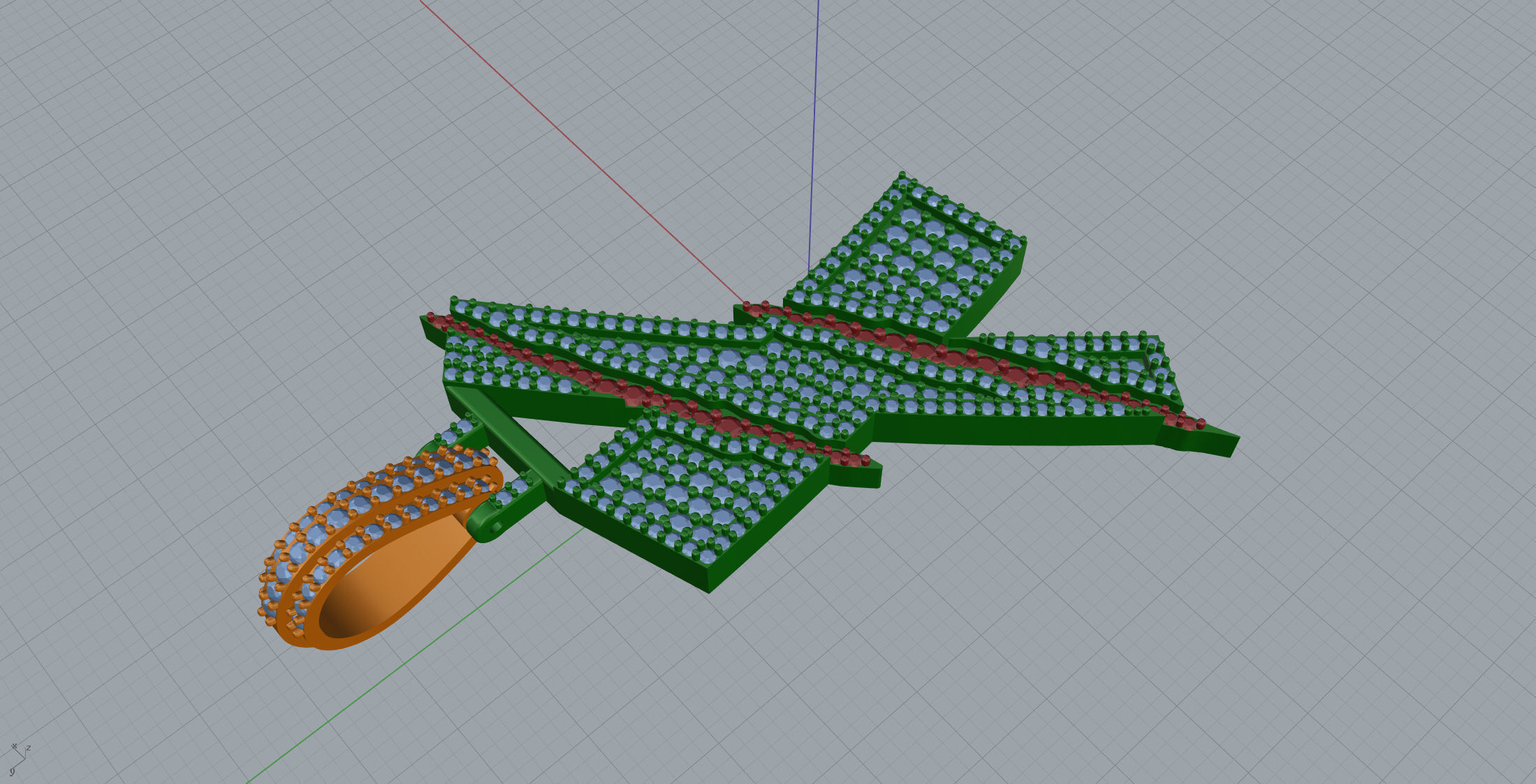Click the world axes icon in the viewport corner
This screenshot has height=784, width=1536.
(19, 759)
